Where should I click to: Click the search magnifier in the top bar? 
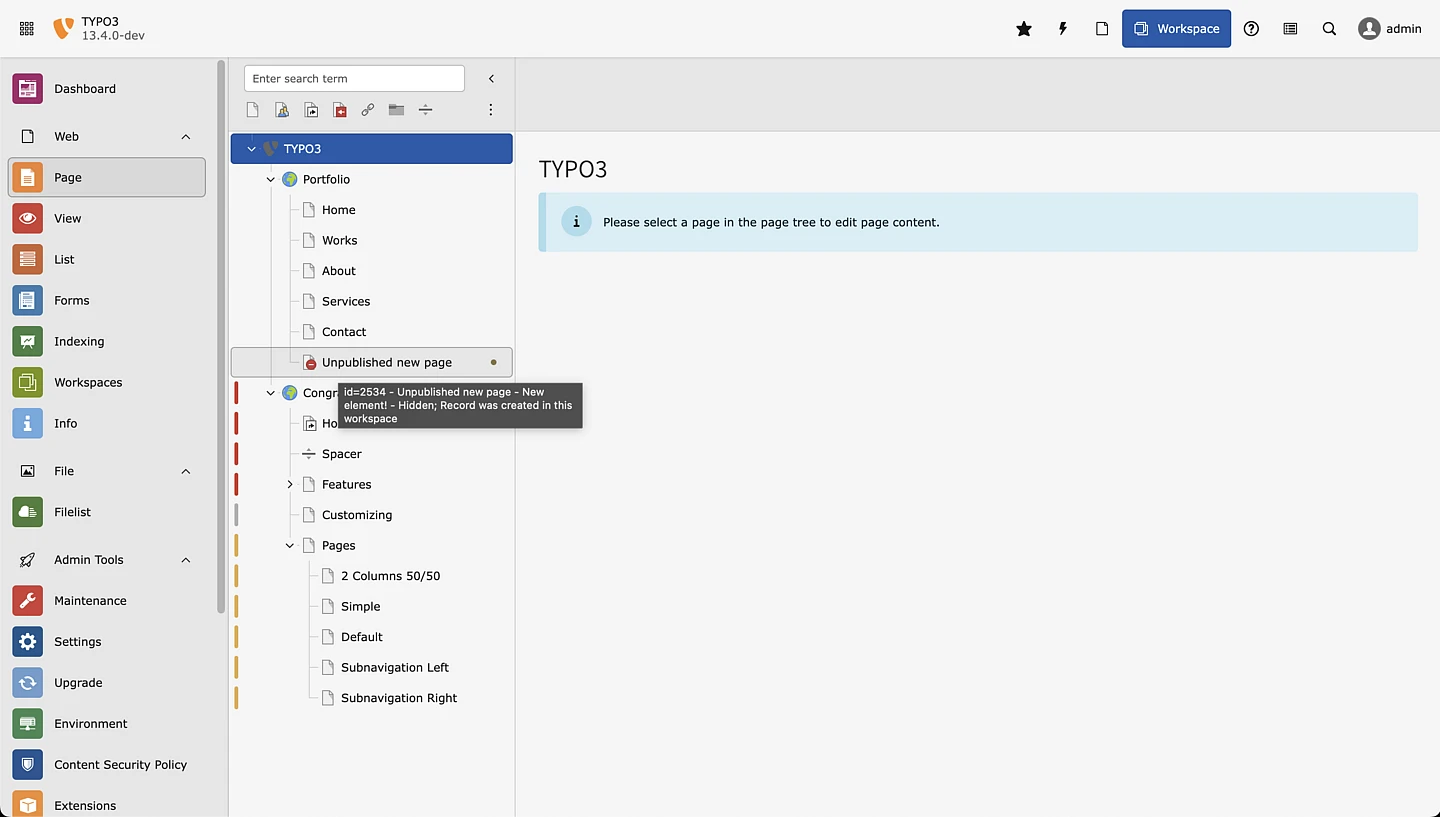[1329, 29]
